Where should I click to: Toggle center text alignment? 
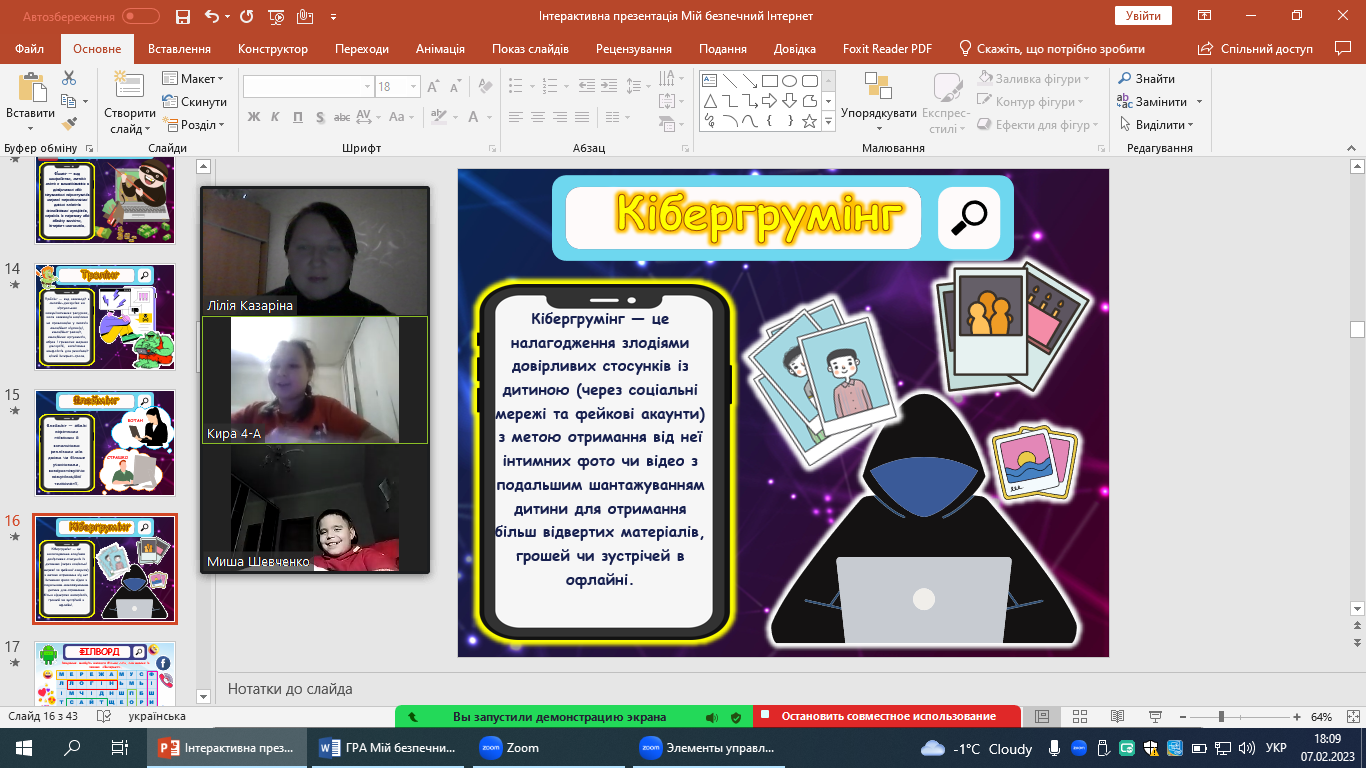539,117
